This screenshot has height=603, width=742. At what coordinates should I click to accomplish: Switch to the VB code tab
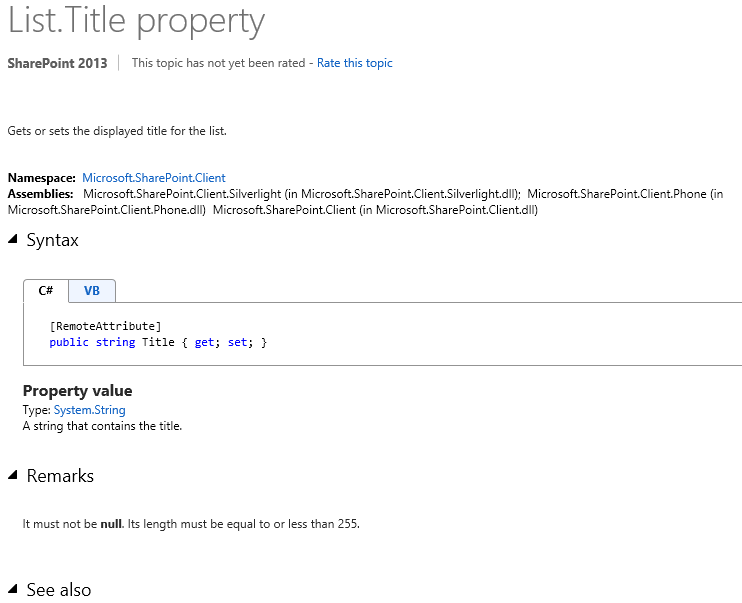tap(92, 291)
